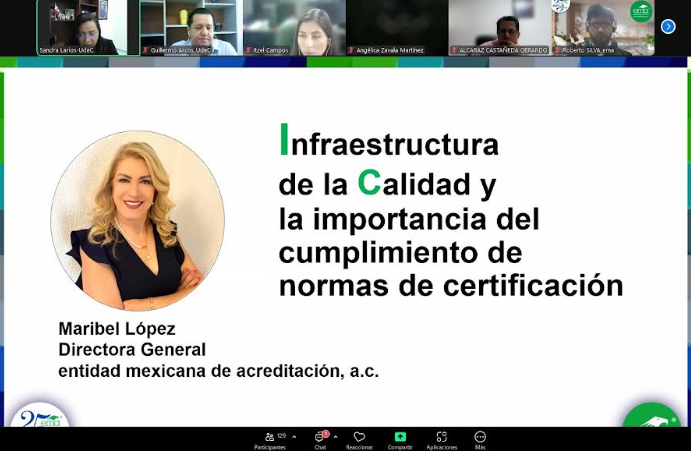Expand the arrow next to Participantes
Screen dimensions: 691x451
(293, 437)
